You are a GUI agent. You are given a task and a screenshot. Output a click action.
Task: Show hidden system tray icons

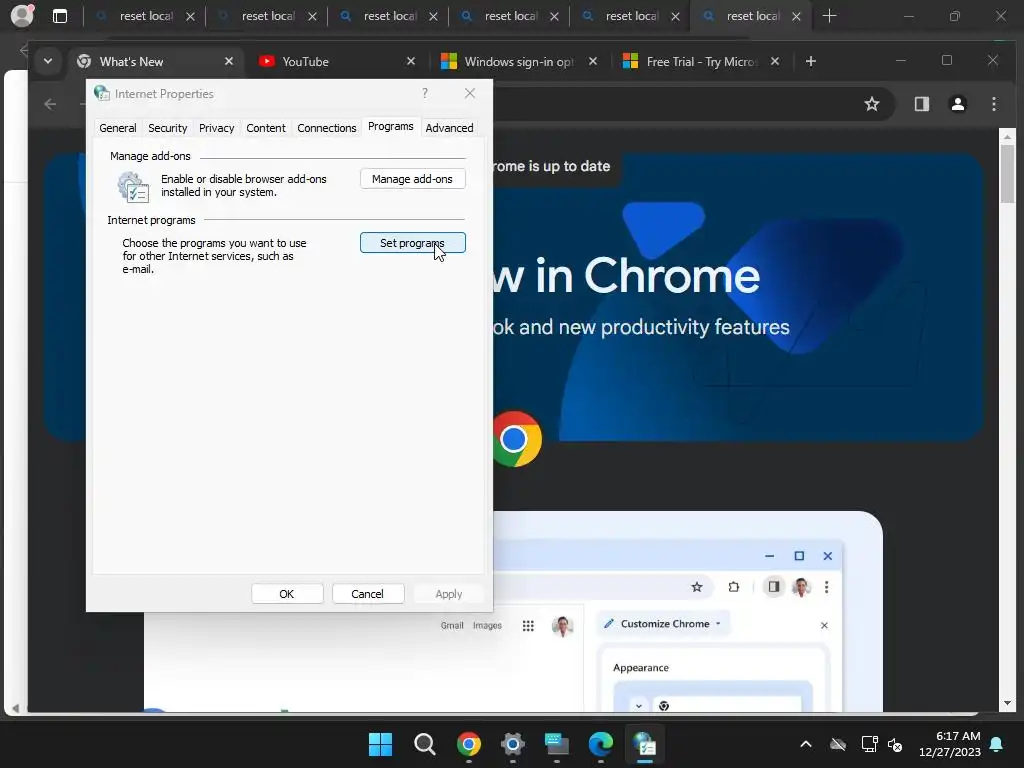[806, 744]
